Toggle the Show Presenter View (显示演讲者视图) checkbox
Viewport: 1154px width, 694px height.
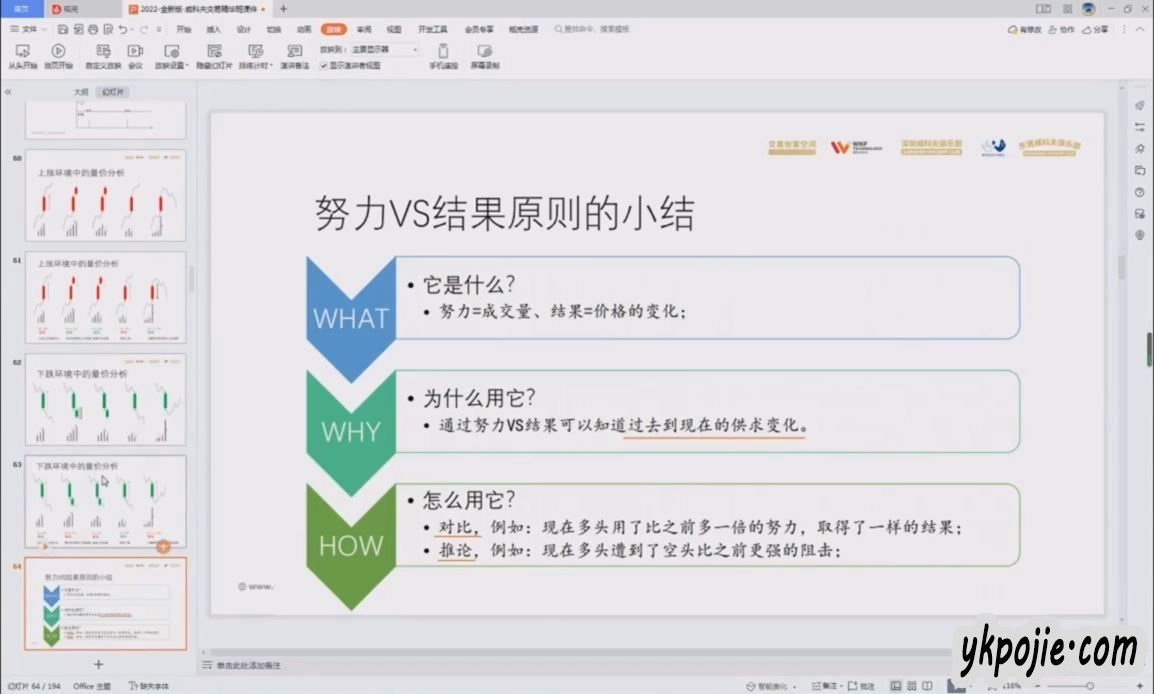coord(323,66)
